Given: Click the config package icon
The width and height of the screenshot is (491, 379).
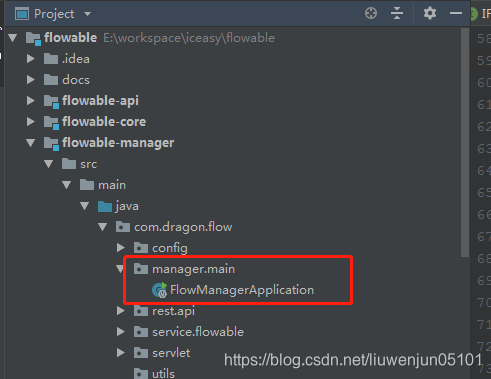Looking at the screenshot, I should (x=141, y=248).
